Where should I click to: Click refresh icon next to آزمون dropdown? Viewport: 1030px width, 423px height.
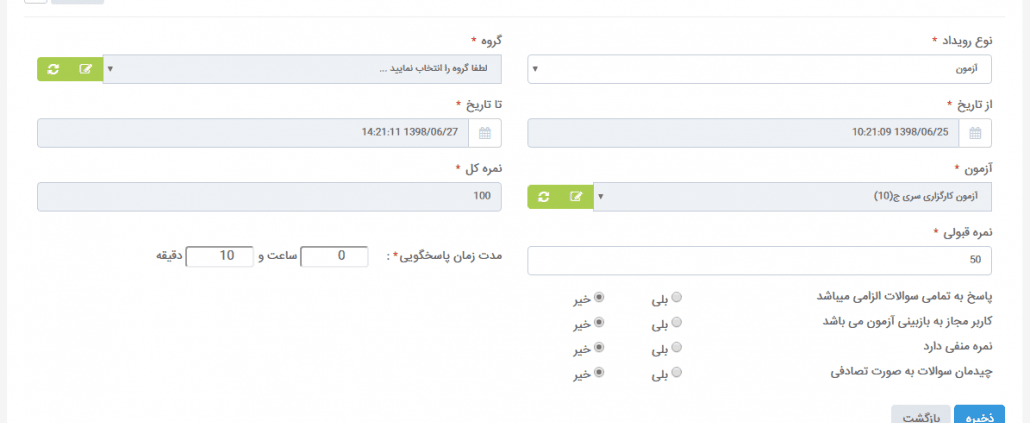point(544,197)
